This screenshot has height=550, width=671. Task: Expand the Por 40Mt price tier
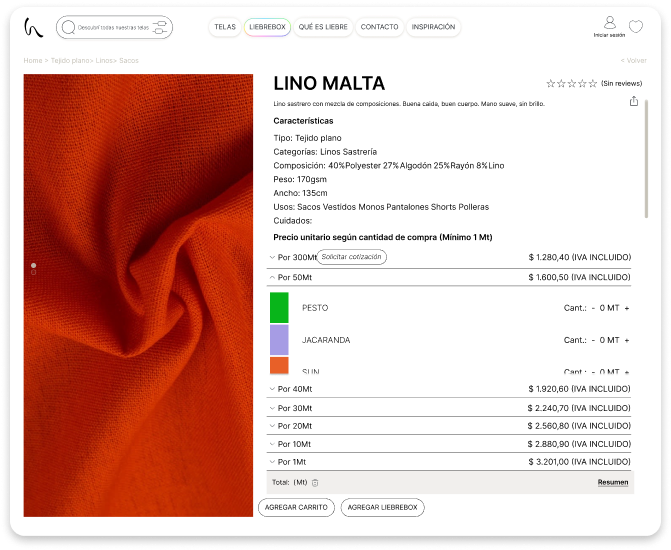click(273, 389)
